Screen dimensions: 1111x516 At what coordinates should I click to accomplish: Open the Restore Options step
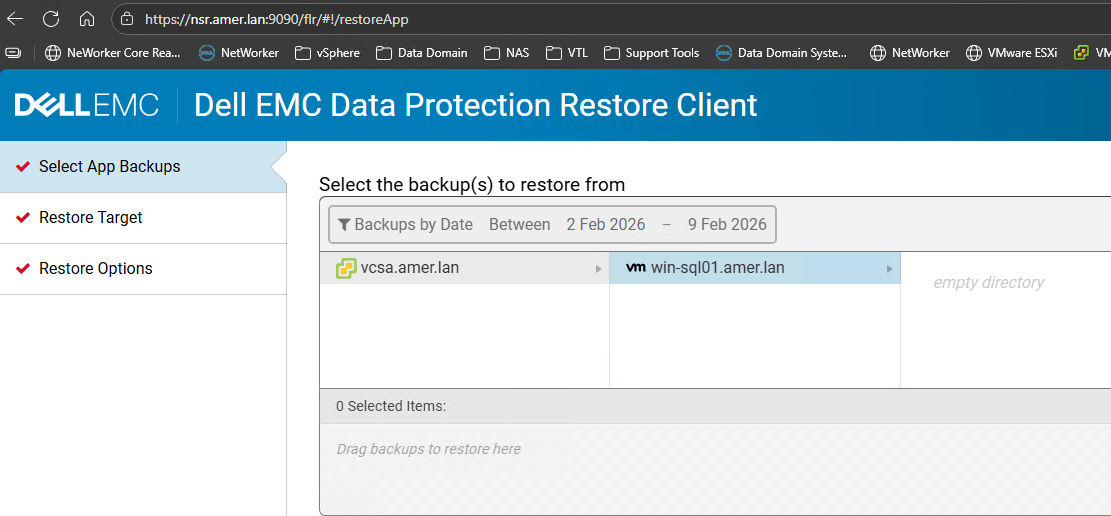coord(96,269)
